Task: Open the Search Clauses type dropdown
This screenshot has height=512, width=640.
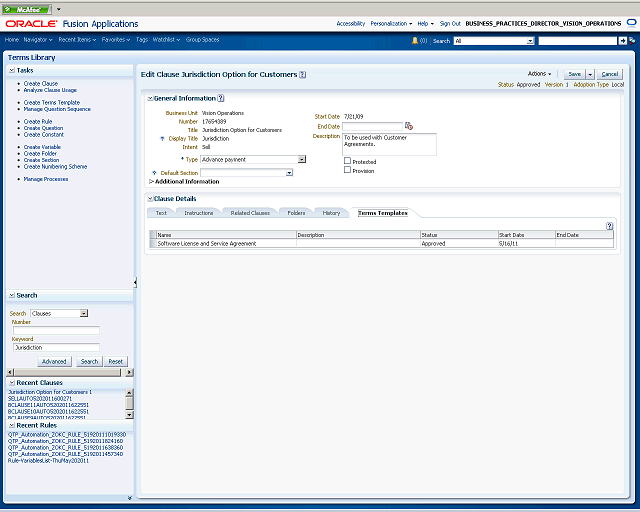Action: pos(84,313)
